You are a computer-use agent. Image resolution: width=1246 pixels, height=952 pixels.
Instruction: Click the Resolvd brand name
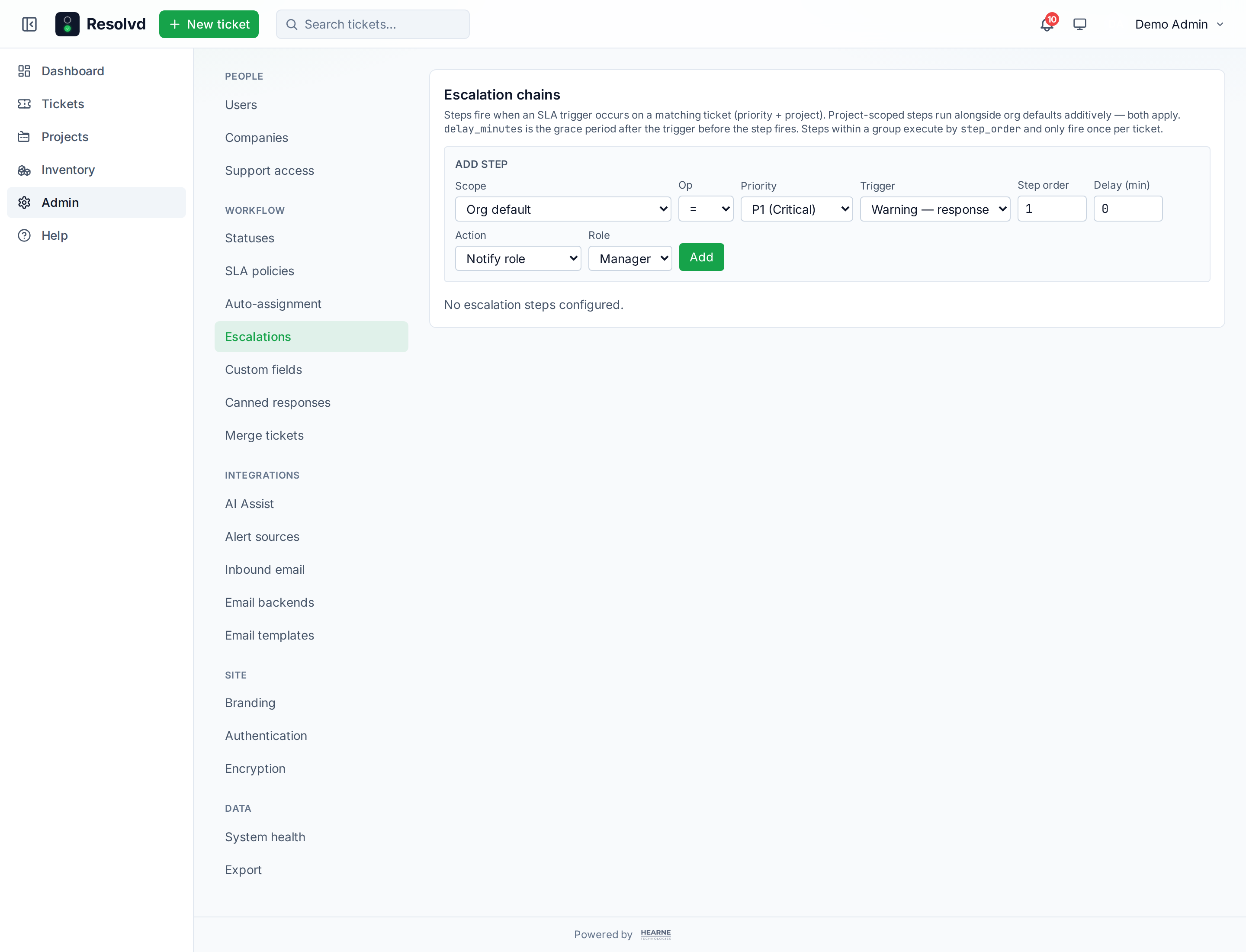point(116,24)
